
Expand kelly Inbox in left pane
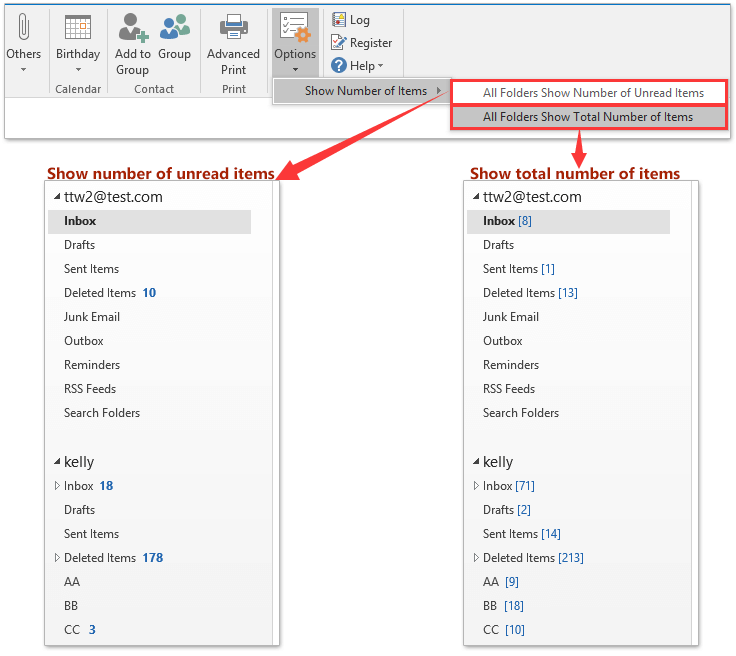(57, 486)
